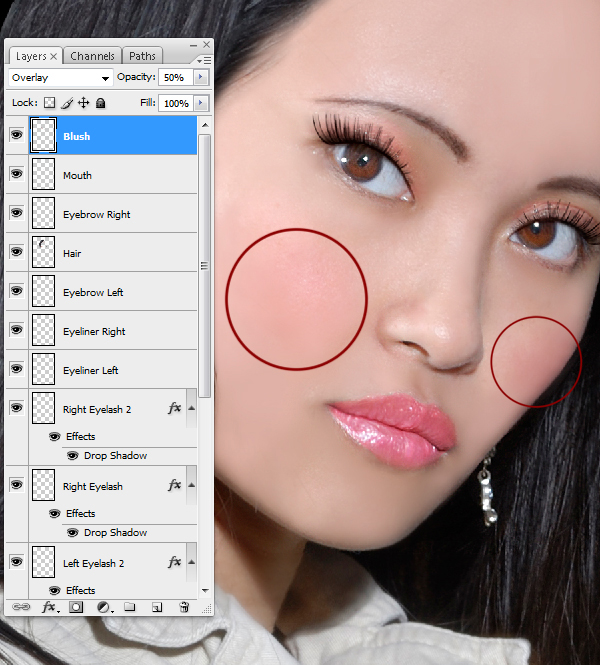Create a new layer

coord(157,607)
